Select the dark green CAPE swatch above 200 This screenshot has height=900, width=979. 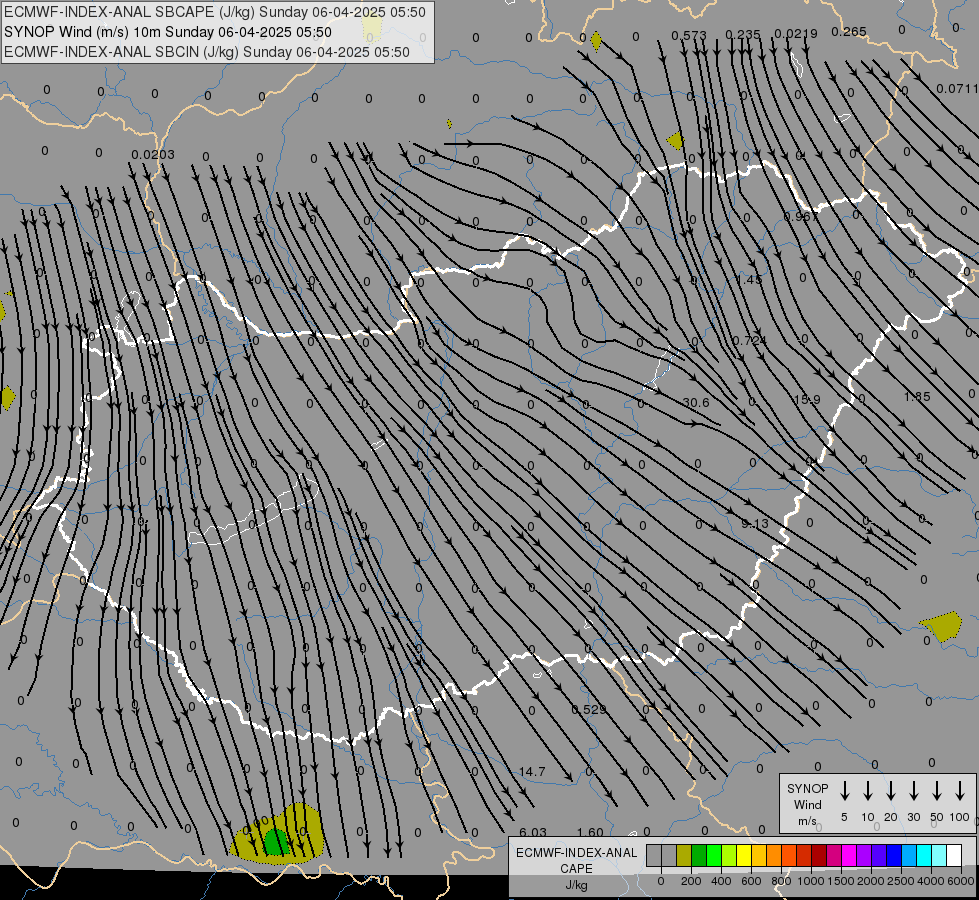pyautogui.click(x=699, y=856)
